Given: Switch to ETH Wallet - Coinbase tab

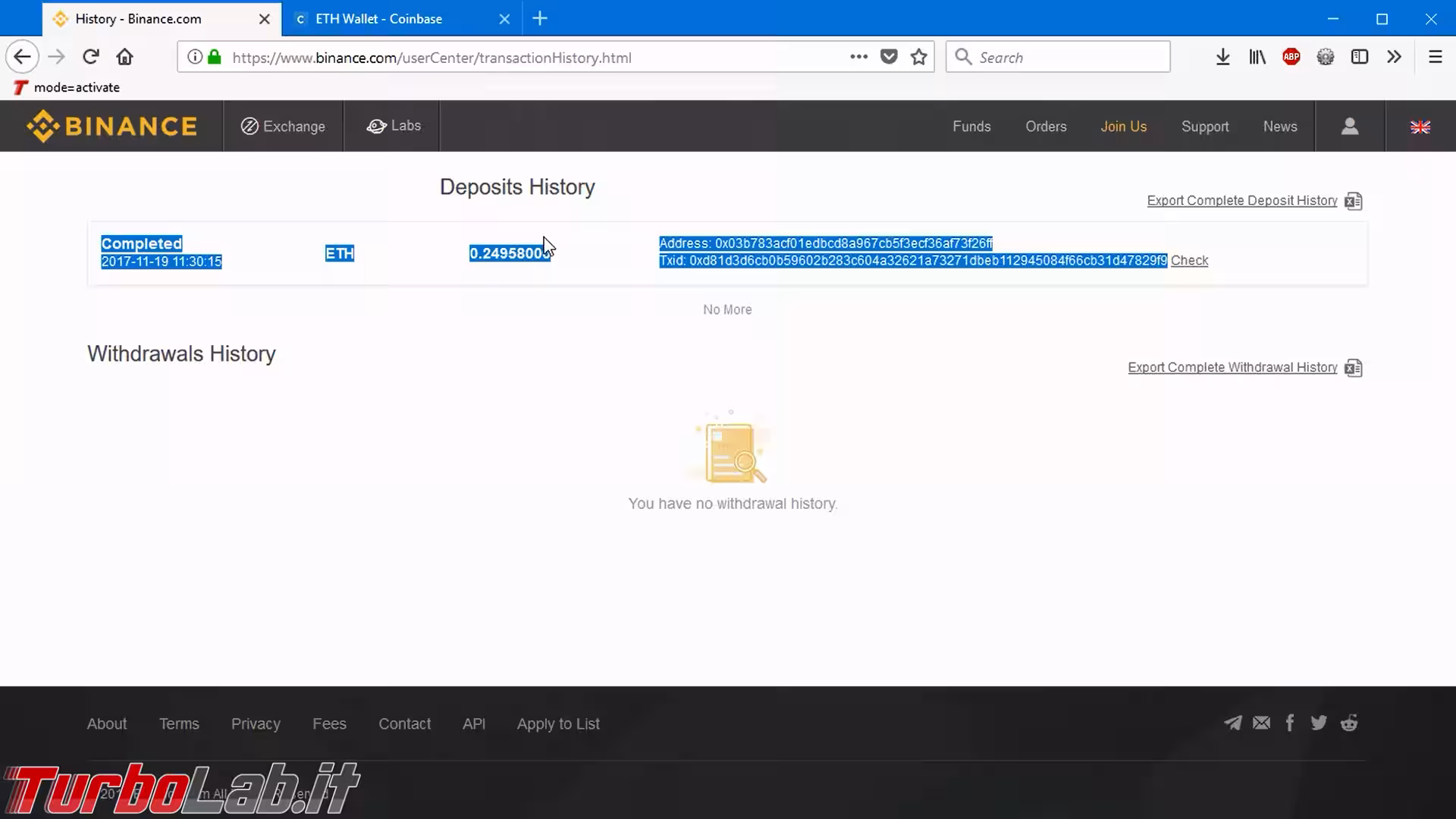Looking at the screenshot, I should (x=379, y=19).
